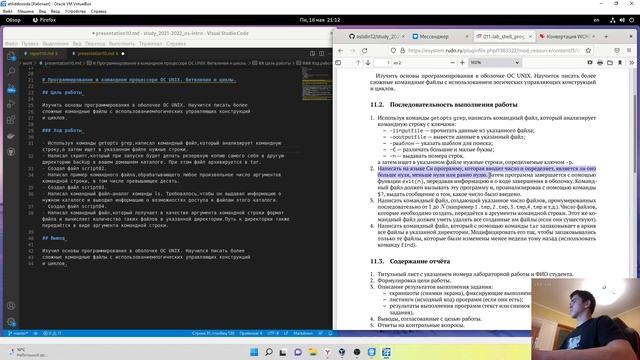Screen dimensions: 640x360
Task: Open the GNOME clock and calendar
Action: tap(320, 20)
